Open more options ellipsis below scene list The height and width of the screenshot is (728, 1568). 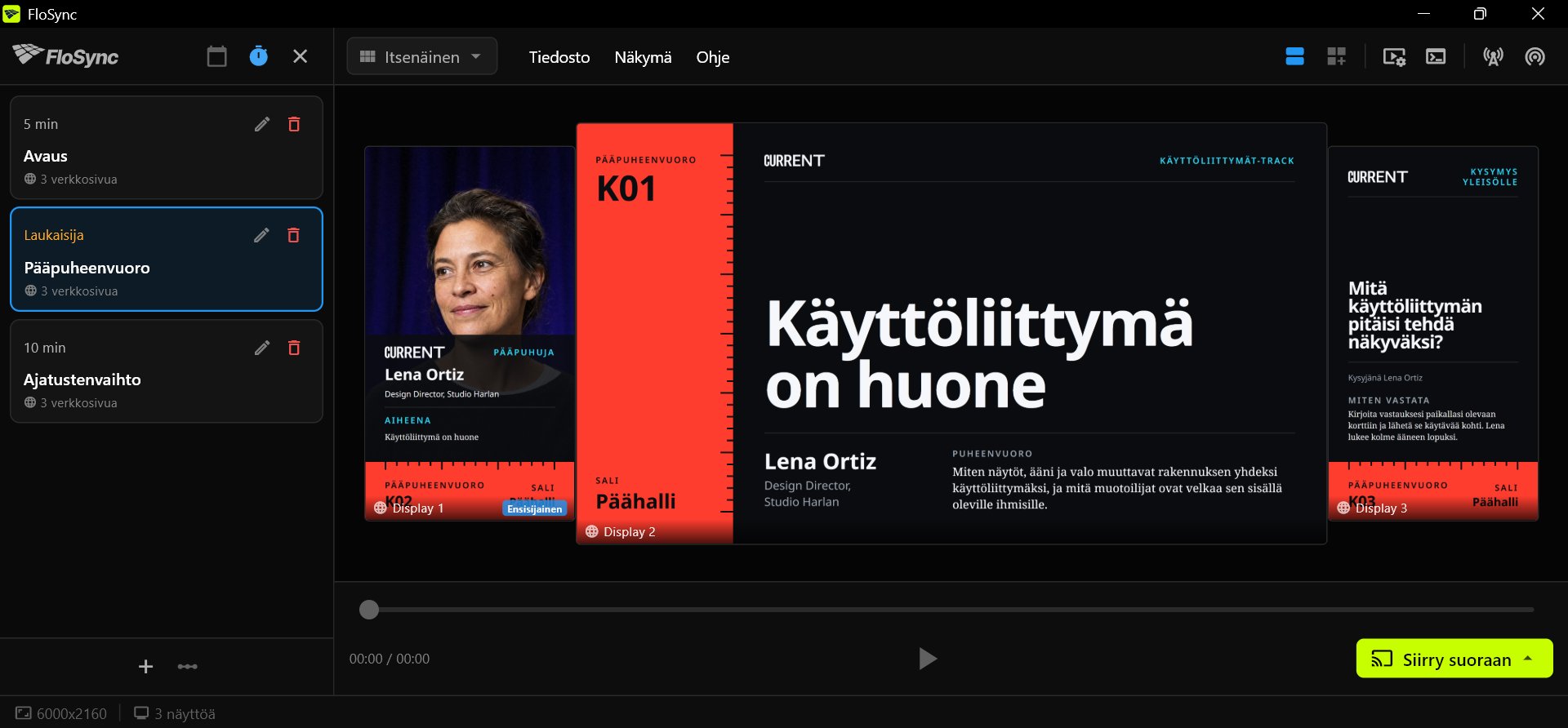[188, 667]
